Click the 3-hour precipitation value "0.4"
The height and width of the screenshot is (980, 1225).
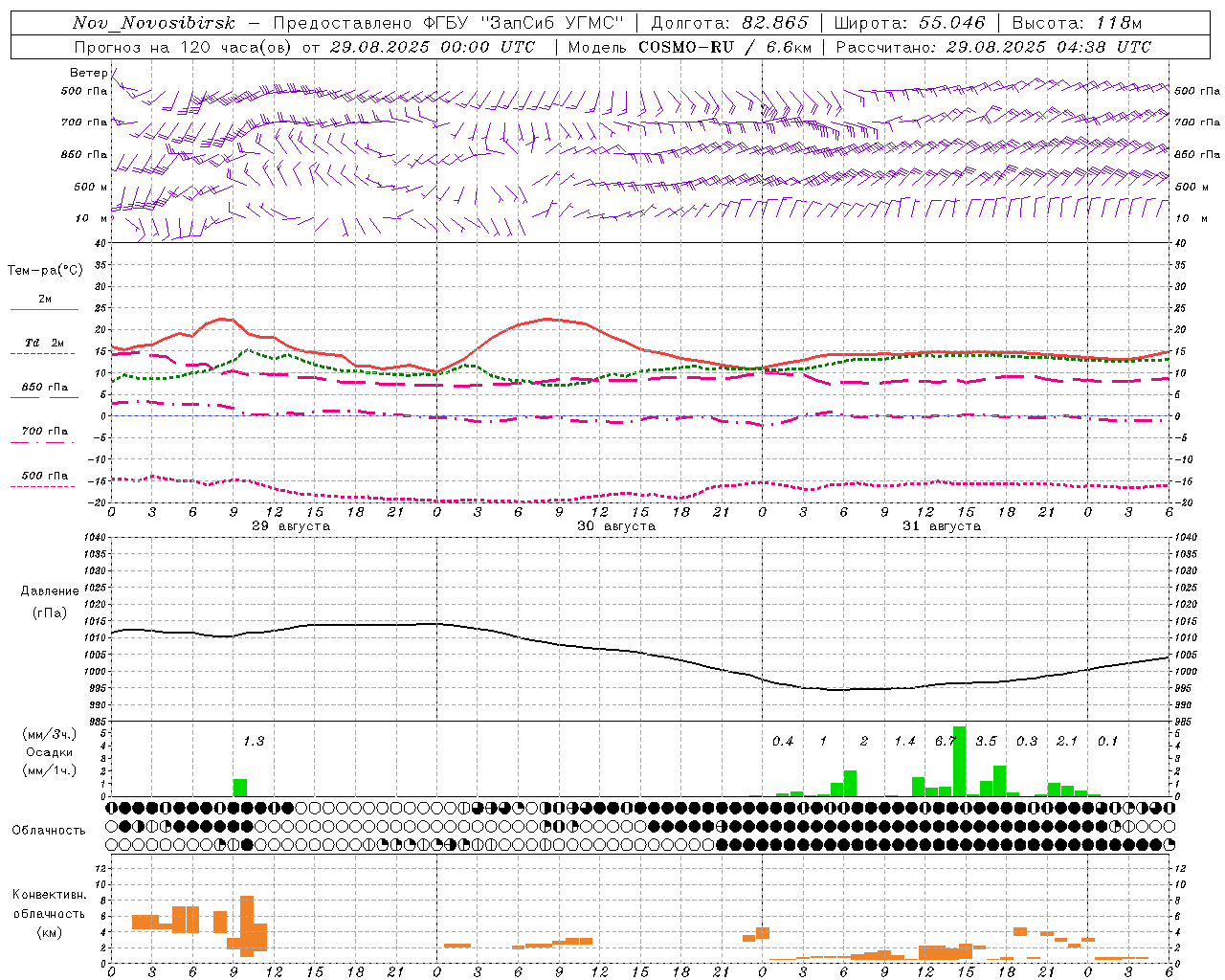pos(783,742)
